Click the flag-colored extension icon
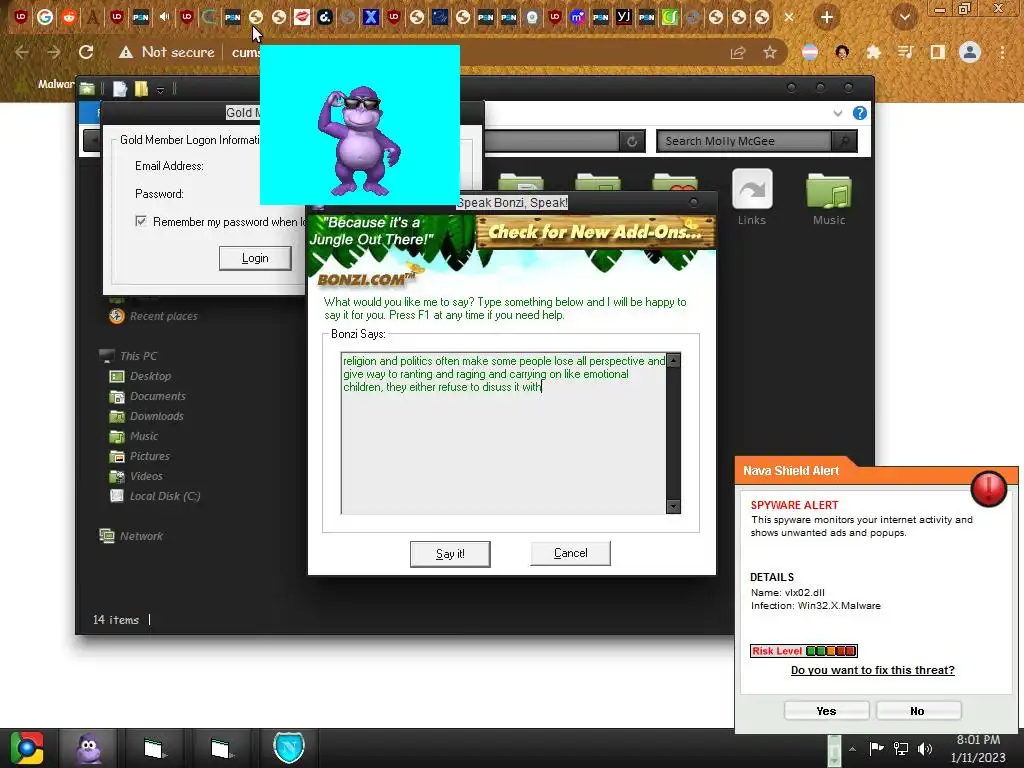 click(x=810, y=52)
